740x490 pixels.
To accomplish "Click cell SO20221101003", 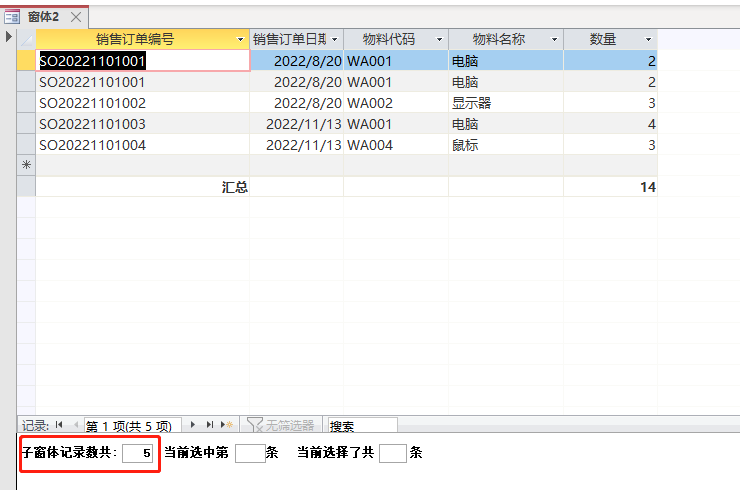I will click(x=143, y=124).
